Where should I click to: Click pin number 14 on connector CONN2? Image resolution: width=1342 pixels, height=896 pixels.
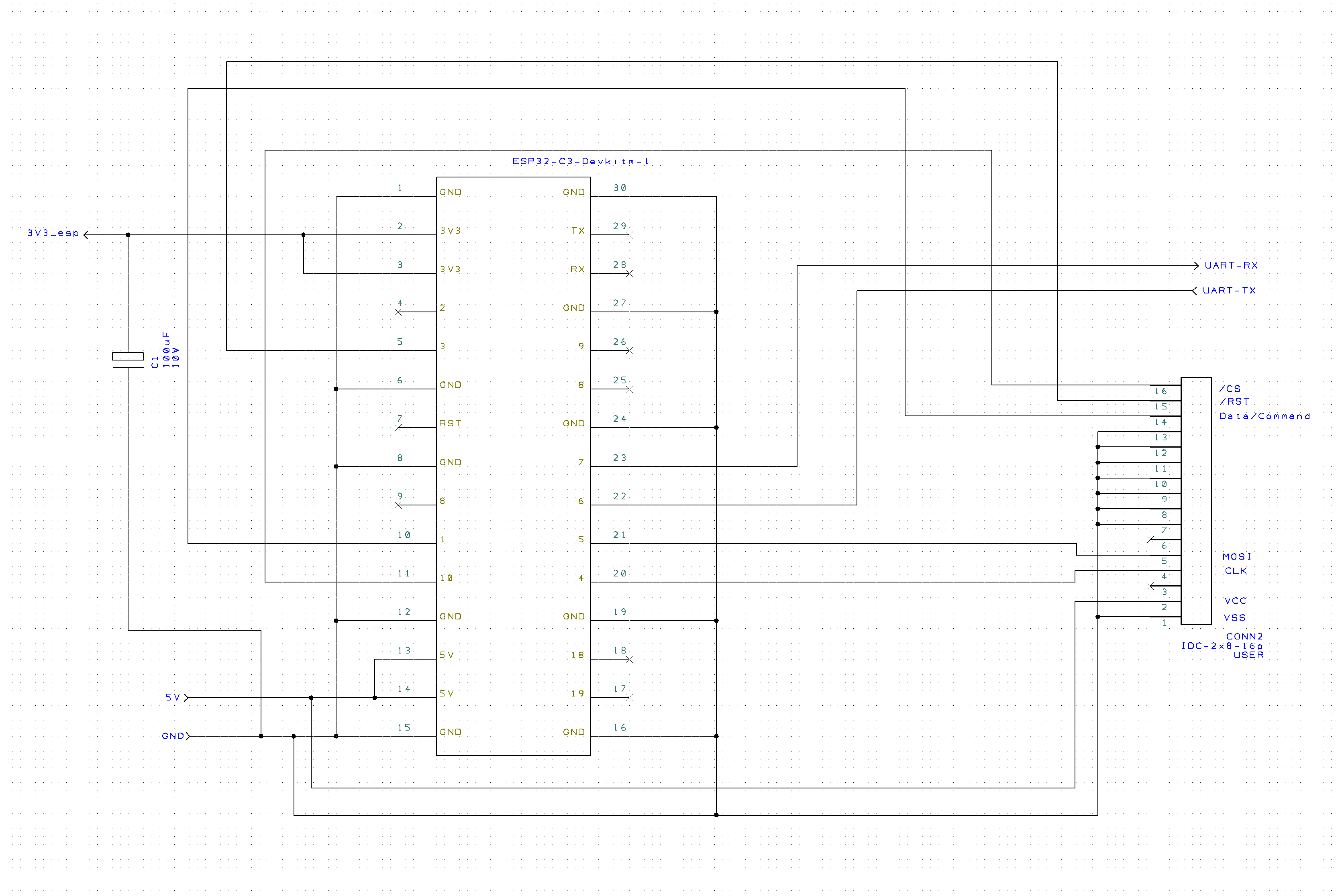1160,422
